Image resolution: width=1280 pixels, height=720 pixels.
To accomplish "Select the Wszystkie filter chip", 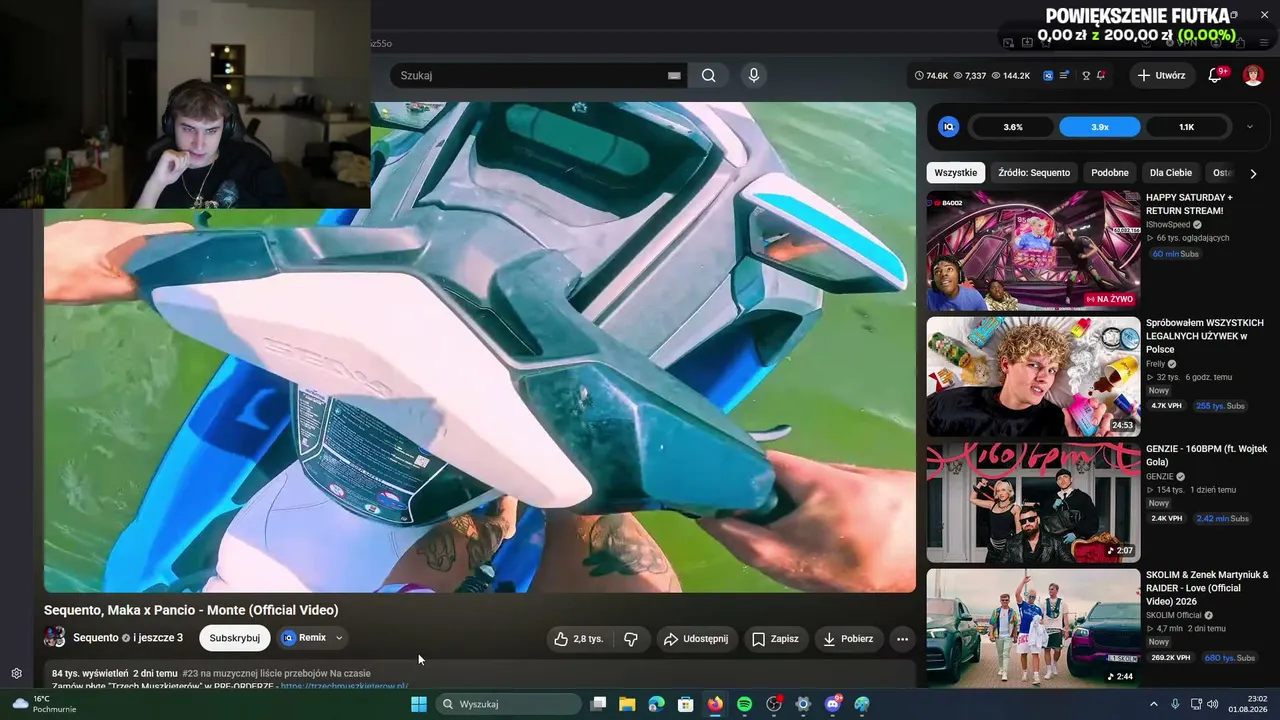I will click(955, 173).
